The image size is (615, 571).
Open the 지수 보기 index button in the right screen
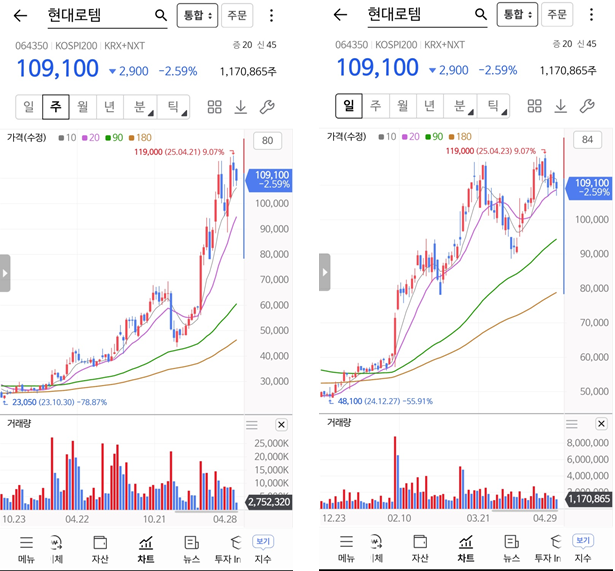click(583, 541)
